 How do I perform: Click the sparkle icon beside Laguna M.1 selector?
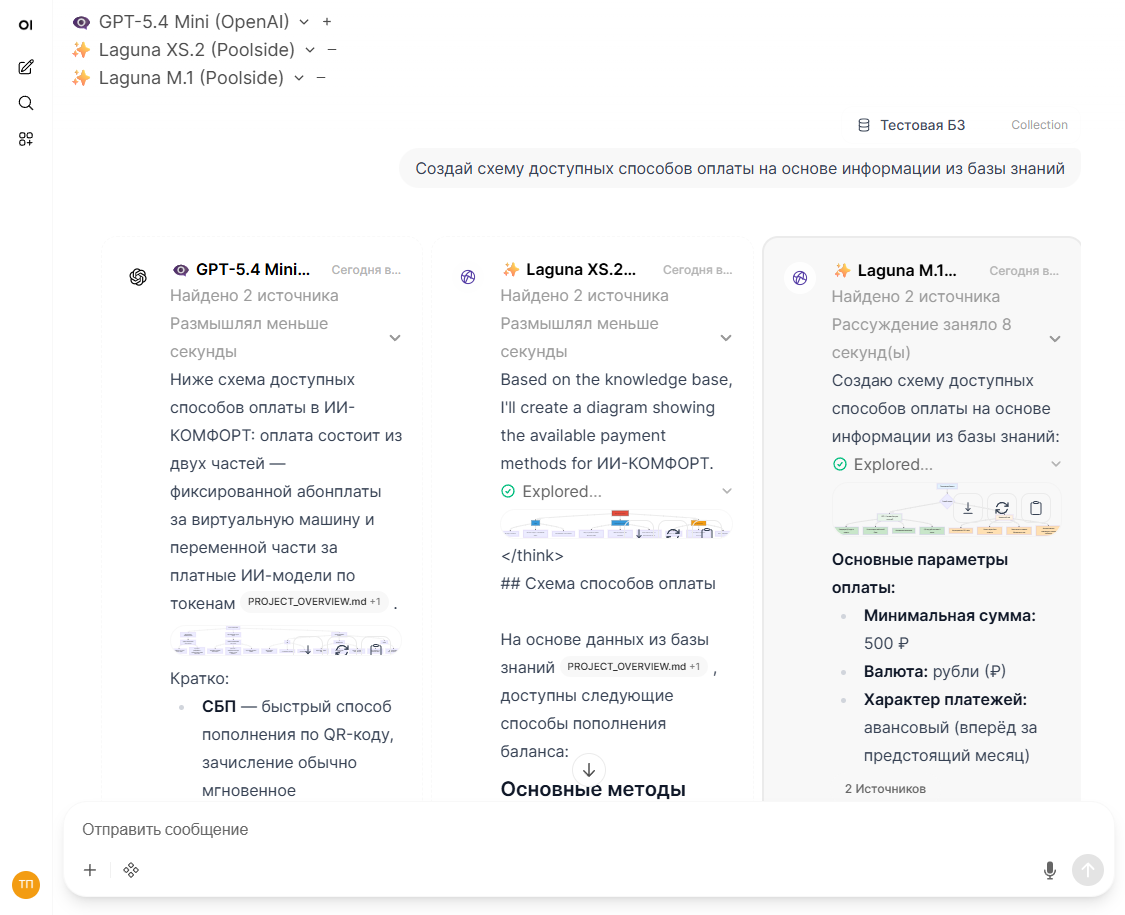(x=81, y=78)
